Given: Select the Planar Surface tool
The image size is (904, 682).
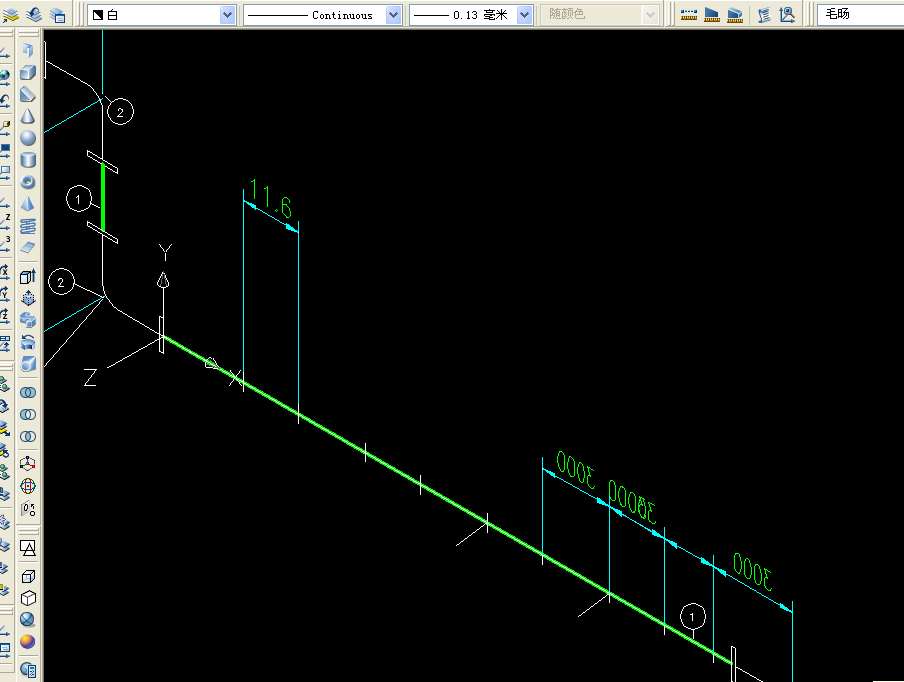Looking at the screenshot, I should click(x=28, y=247).
